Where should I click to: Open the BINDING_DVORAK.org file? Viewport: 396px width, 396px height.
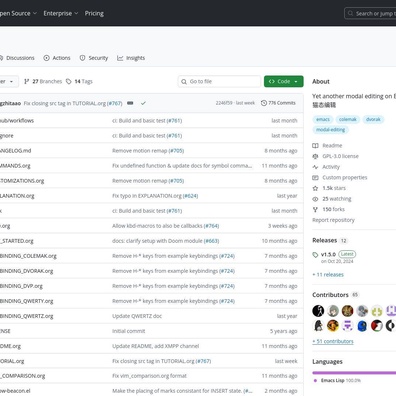click(26, 271)
